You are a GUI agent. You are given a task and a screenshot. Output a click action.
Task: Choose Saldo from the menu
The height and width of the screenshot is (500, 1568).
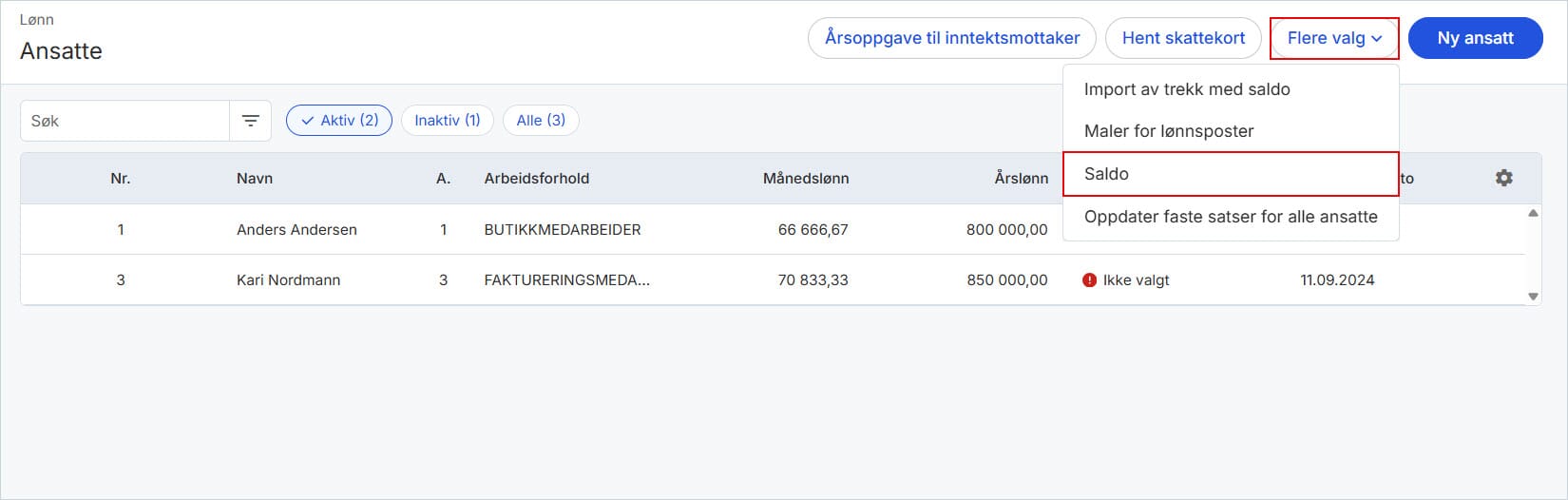1231,174
